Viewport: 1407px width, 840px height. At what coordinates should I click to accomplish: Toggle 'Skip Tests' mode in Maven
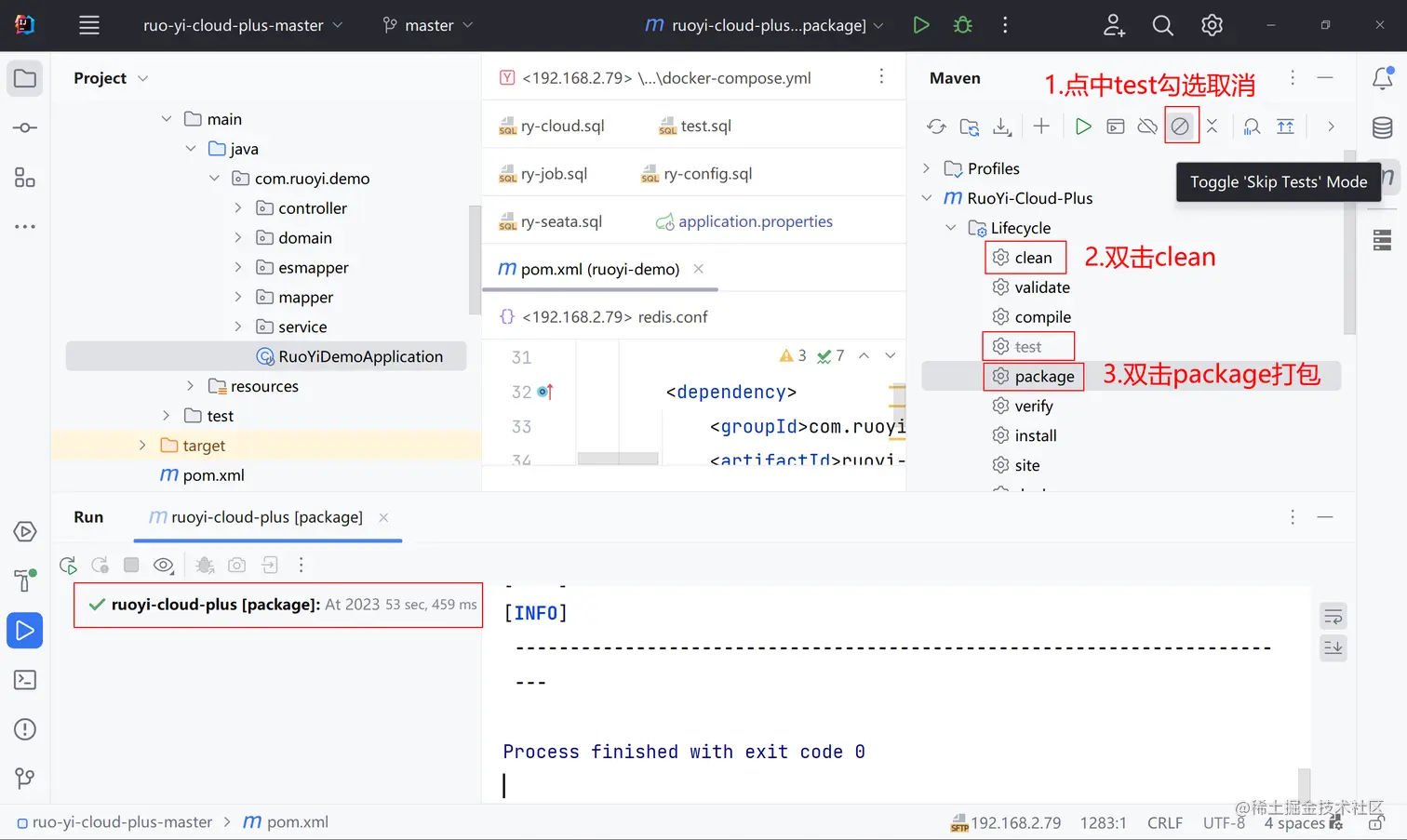(x=1180, y=127)
